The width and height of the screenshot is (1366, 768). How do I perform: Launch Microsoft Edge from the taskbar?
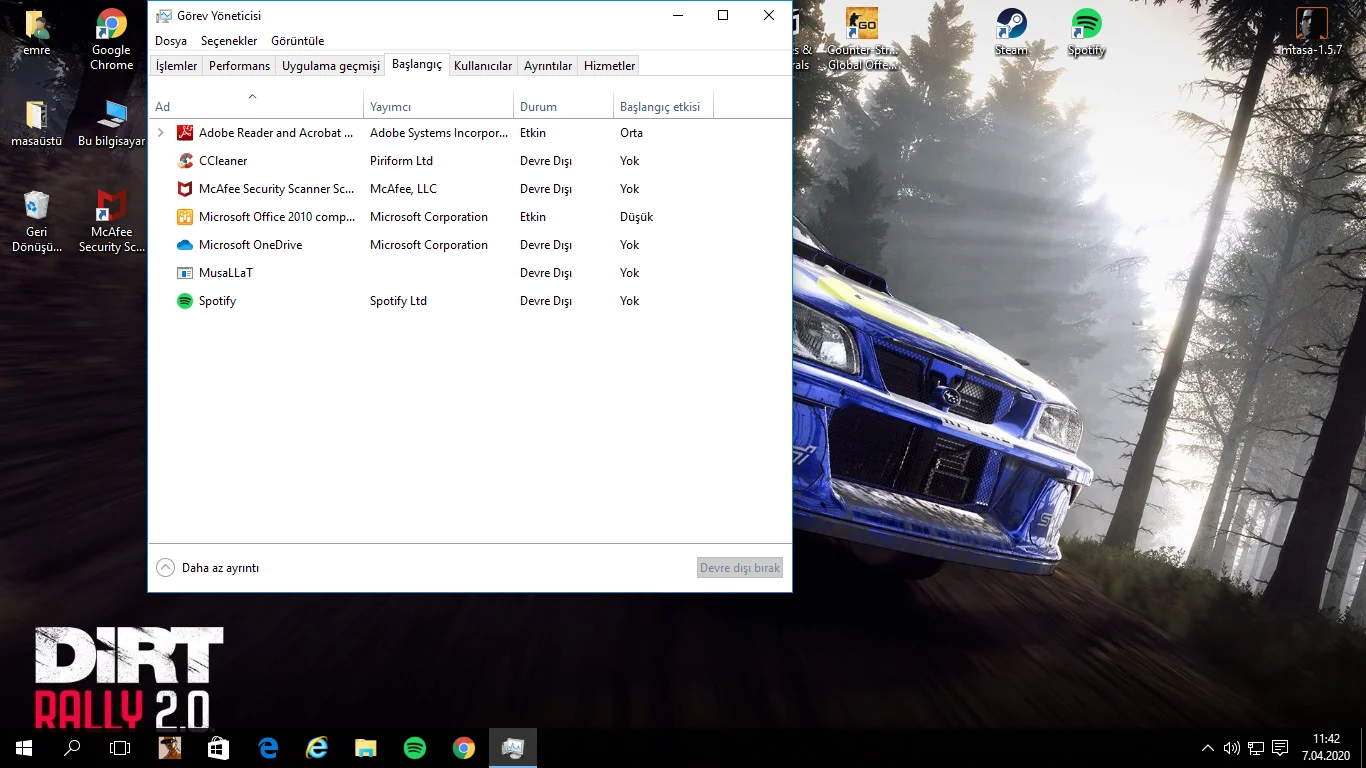coord(268,748)
